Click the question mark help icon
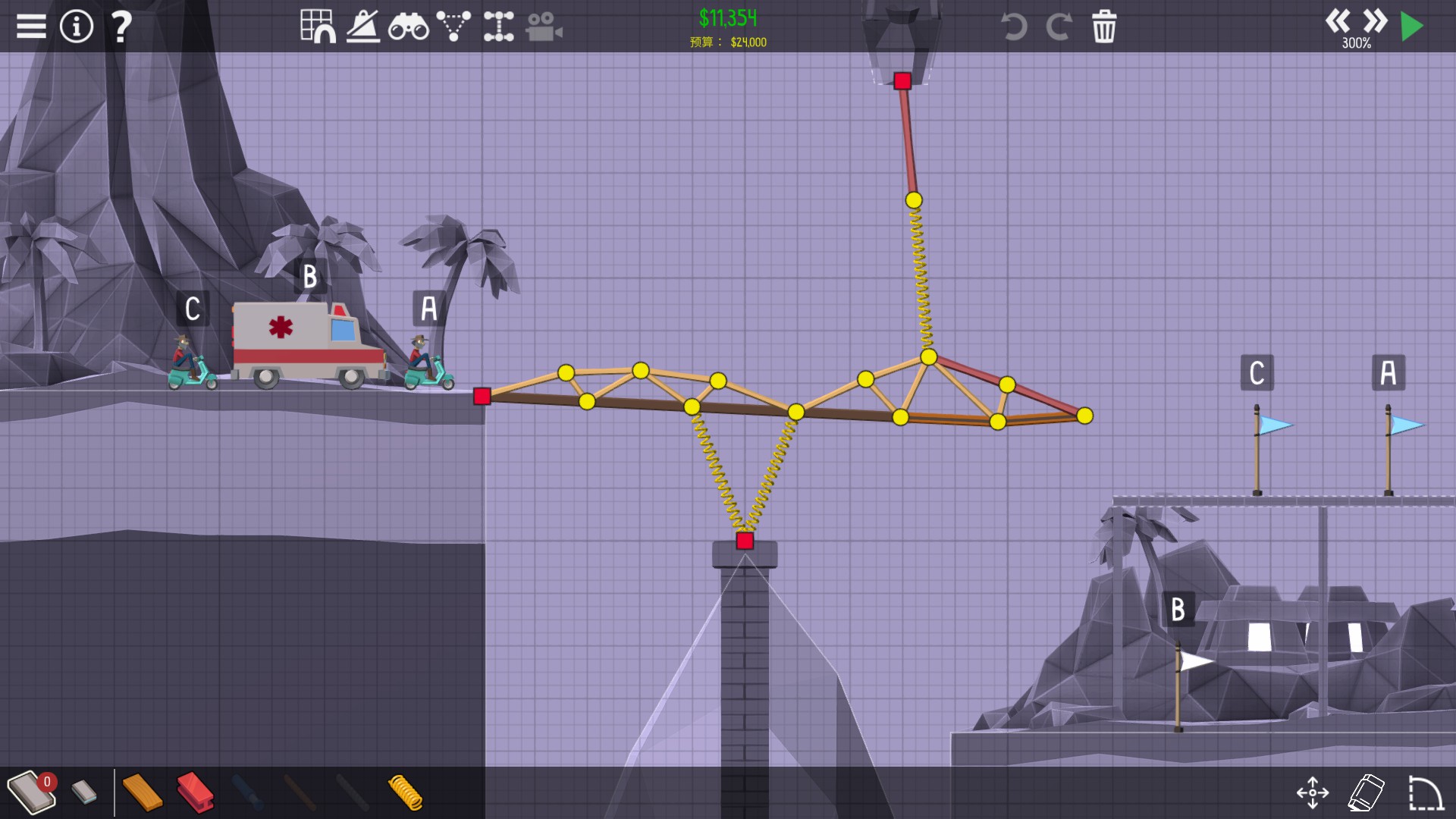Screen dimensions: 1456x819 coord(121,27)
